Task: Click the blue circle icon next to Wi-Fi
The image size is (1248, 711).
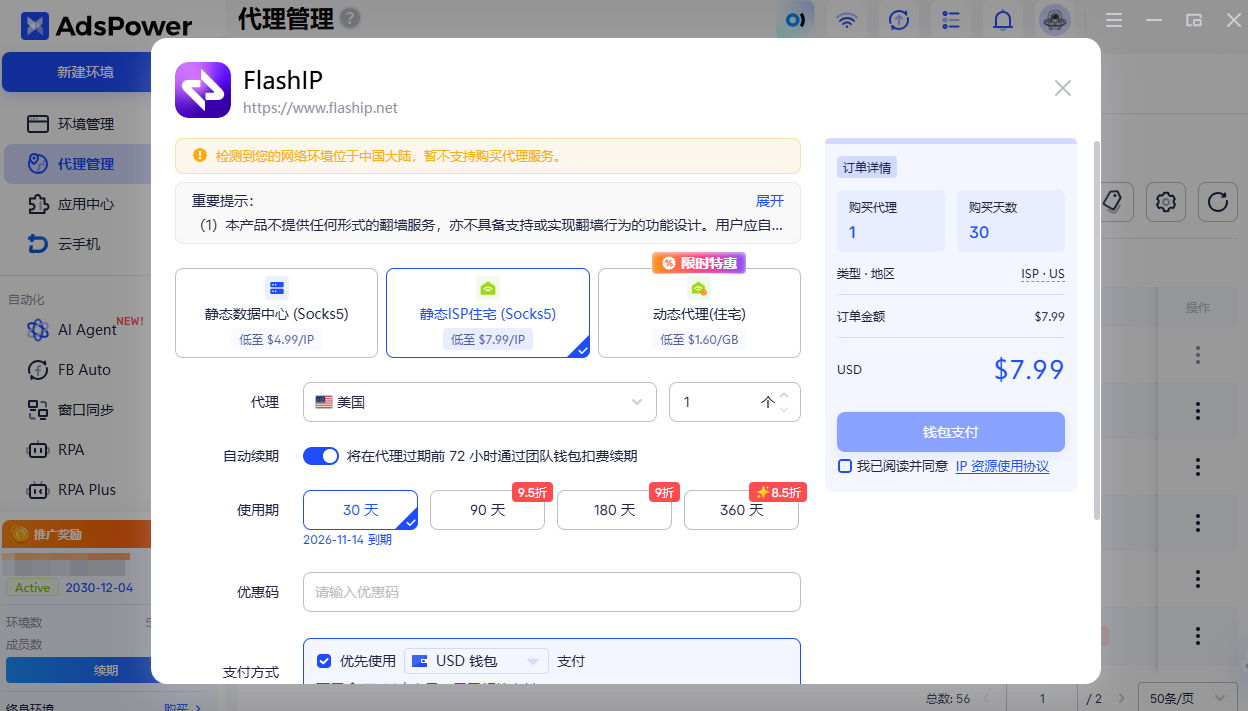Action: point(795,20)
